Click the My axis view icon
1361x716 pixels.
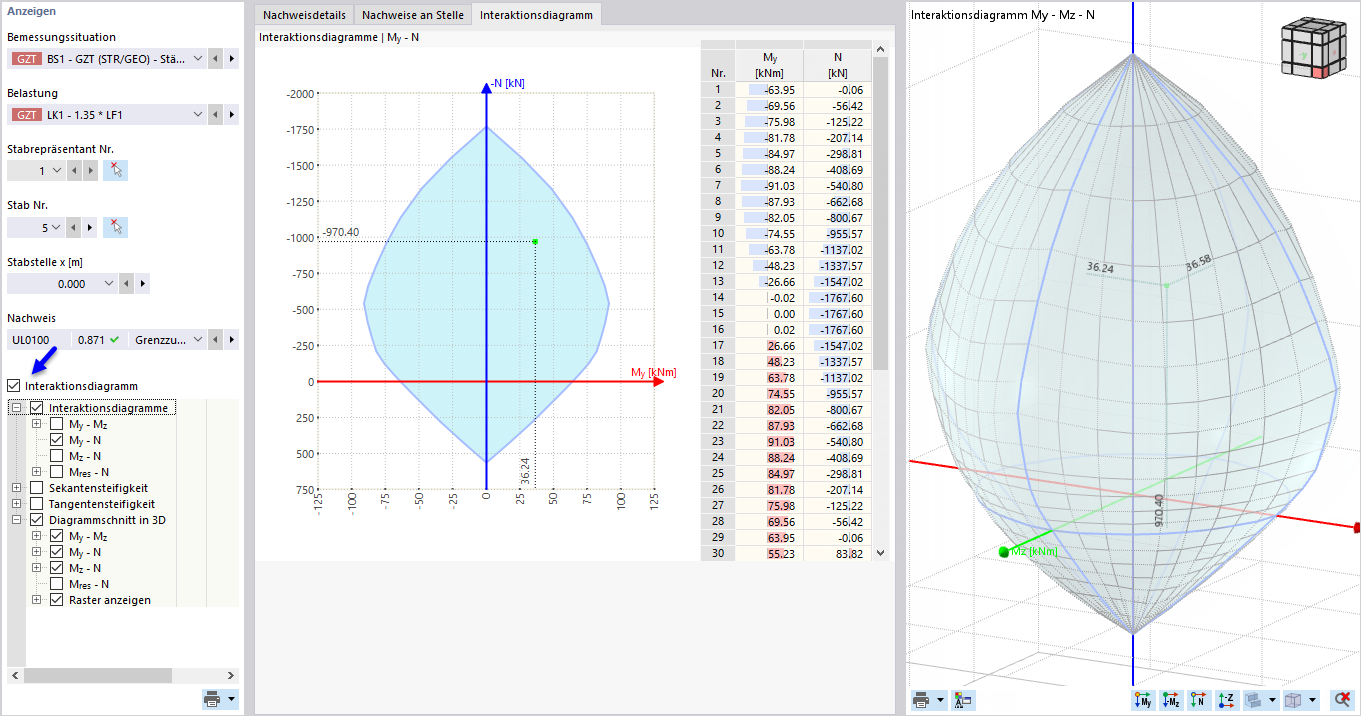click(1143, 701)
